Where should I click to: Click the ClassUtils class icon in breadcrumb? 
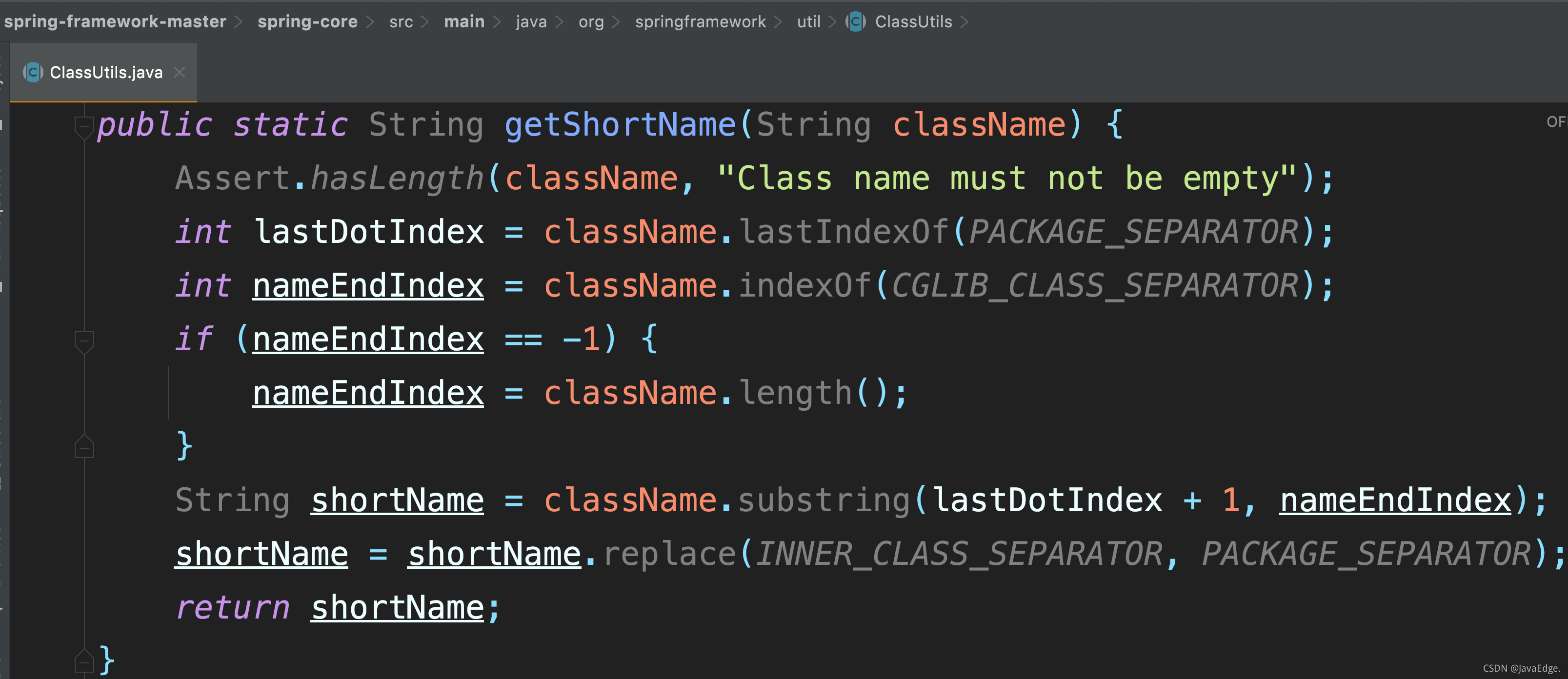[855, 22]
